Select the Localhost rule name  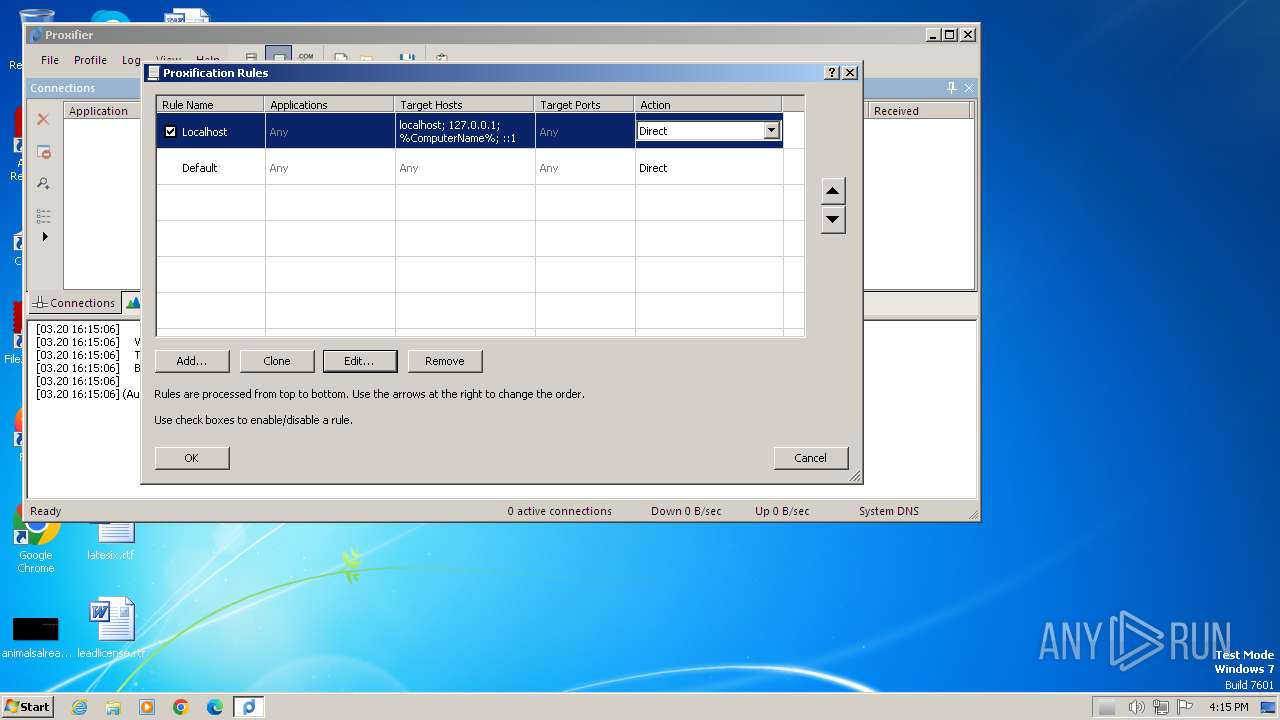tap(204, 132)
